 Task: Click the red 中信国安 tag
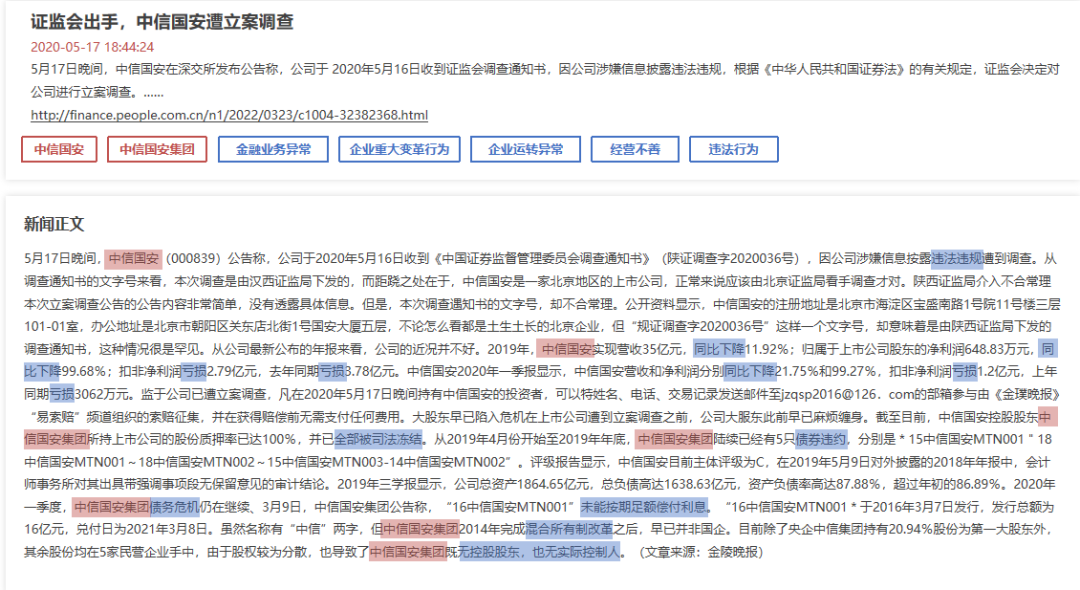(x=59, y=150)
